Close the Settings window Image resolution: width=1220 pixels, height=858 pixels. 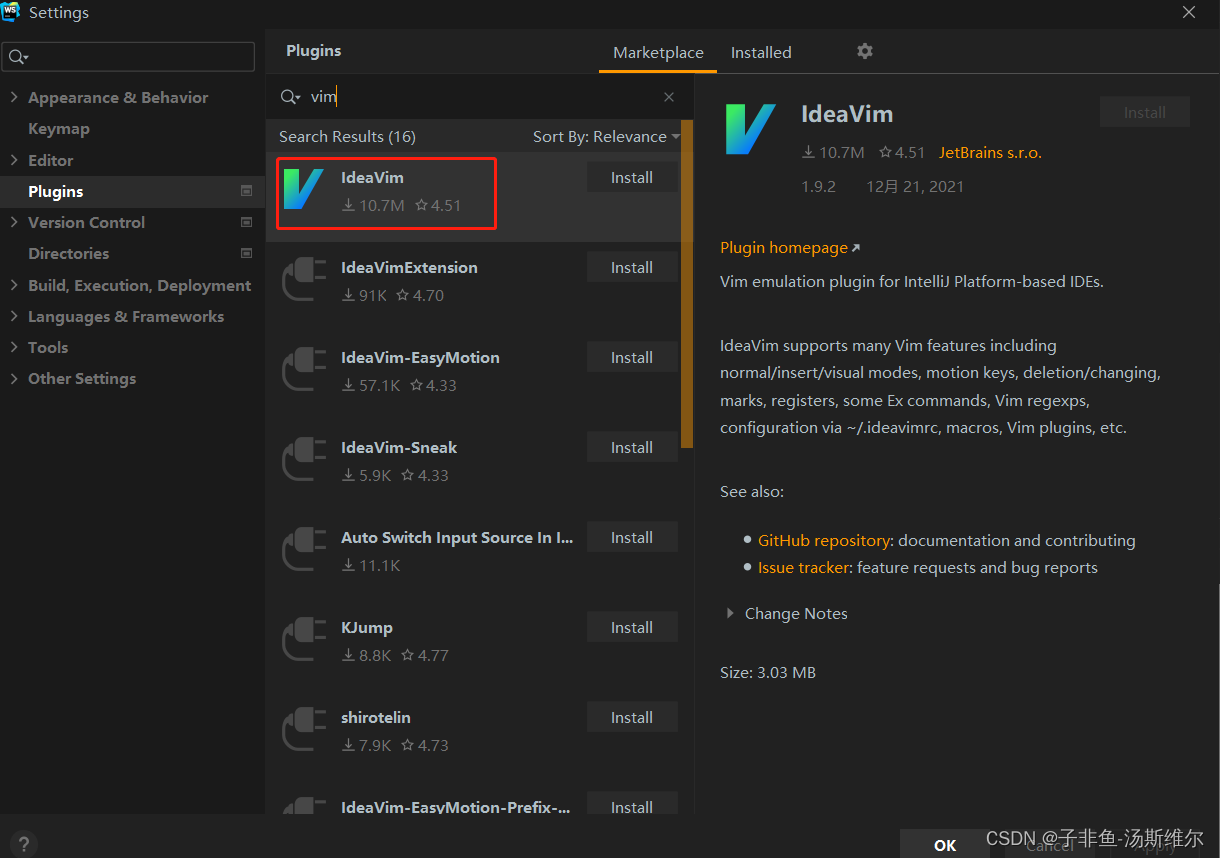click(x=1189, y=13)
